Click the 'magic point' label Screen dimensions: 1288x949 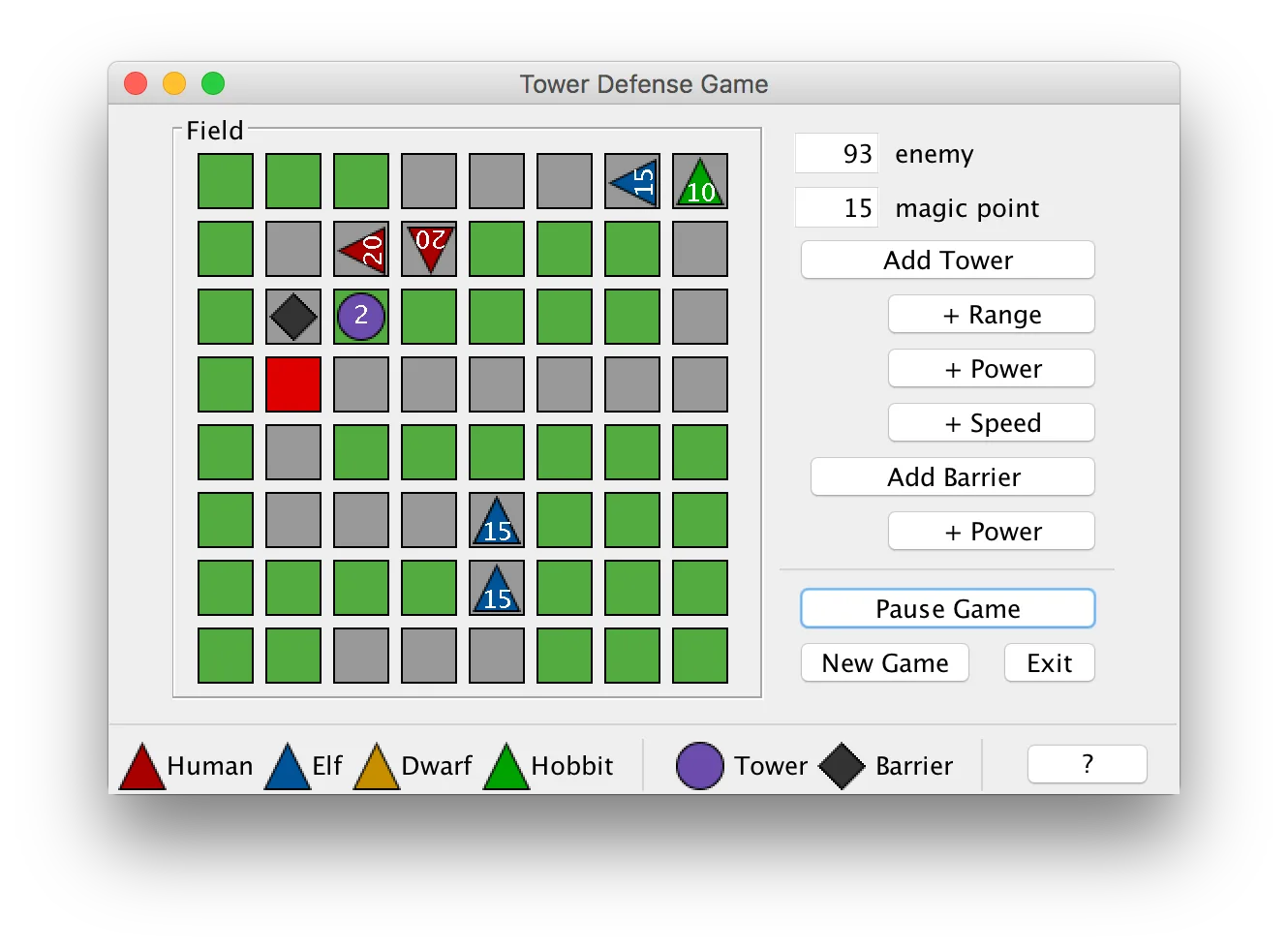click(x=967, y=209)
